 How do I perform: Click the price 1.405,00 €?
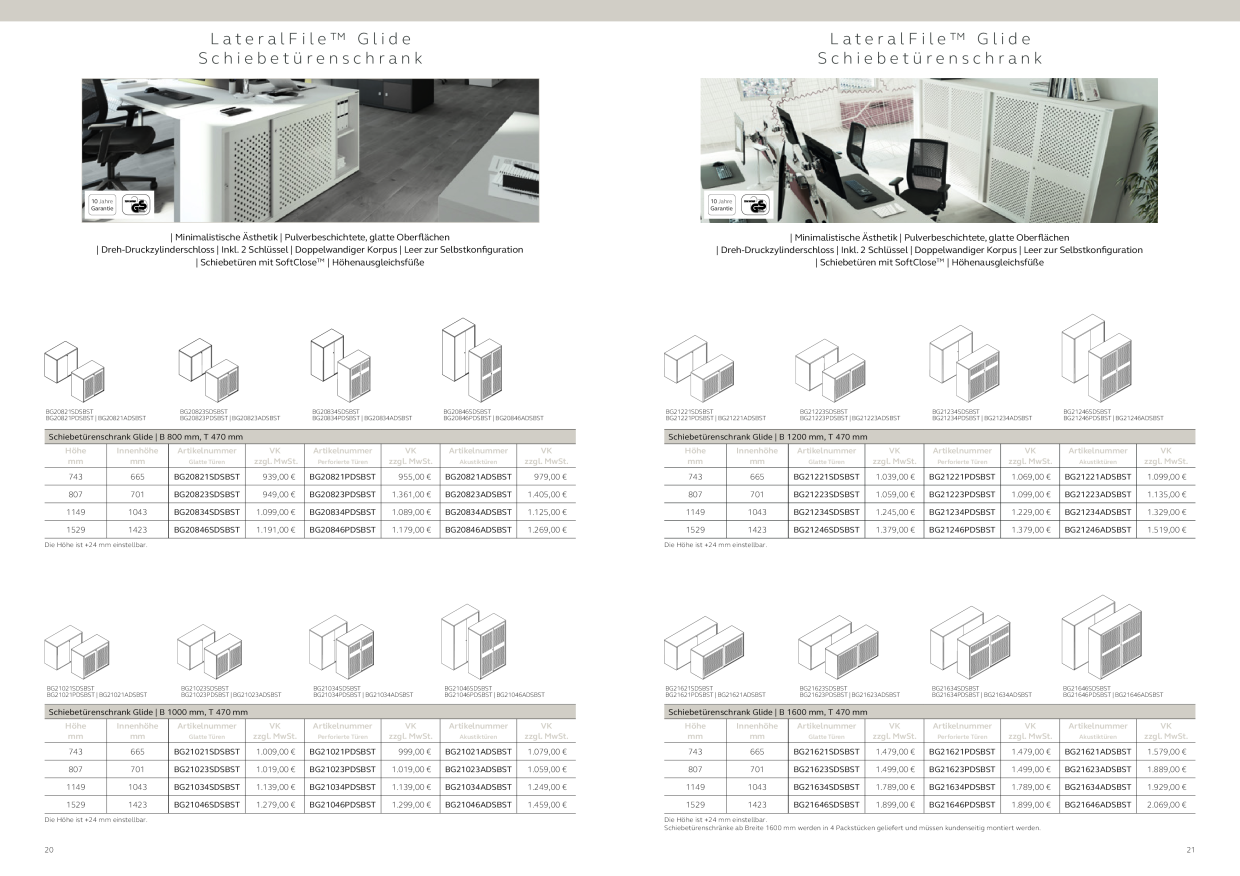pyautogui.click(x=547, y=494)
